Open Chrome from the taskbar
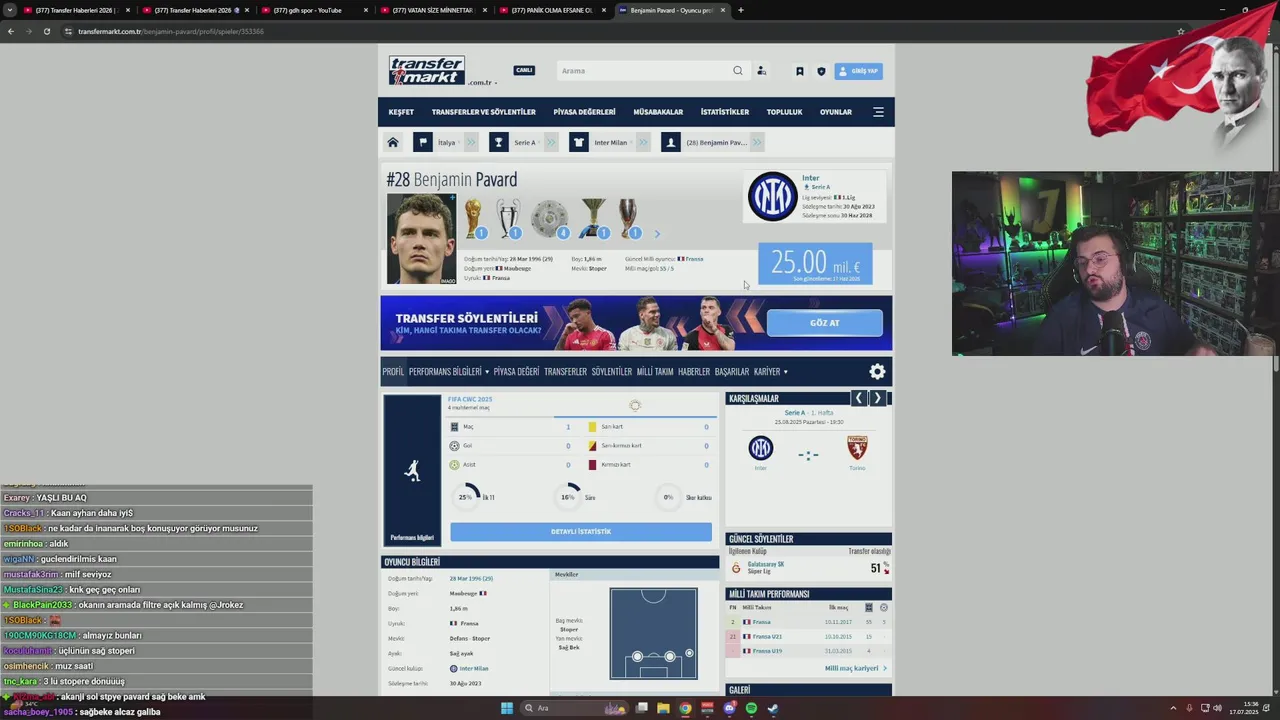The width and height of the screenshot is (1280, 720). 685,708
